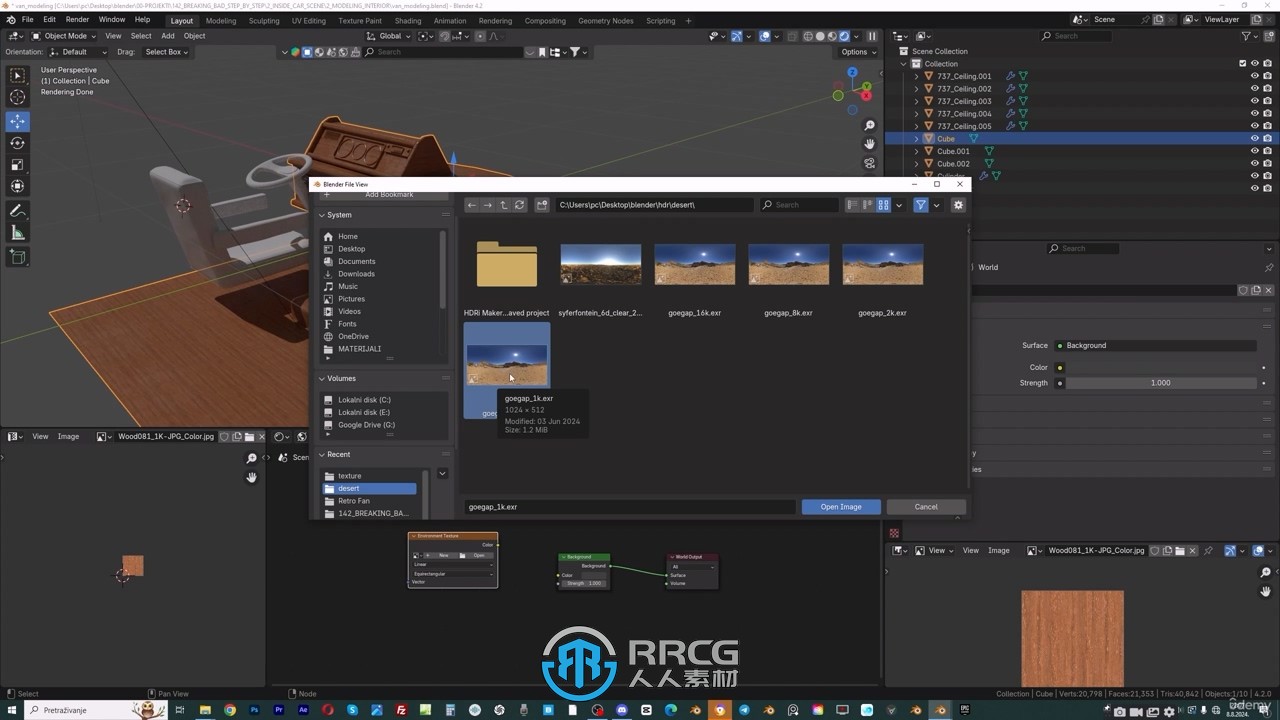The height and width of the screenshot is (720, 1280).
Task: Hide Cube.001 in the viewport
Action: 1255,151
